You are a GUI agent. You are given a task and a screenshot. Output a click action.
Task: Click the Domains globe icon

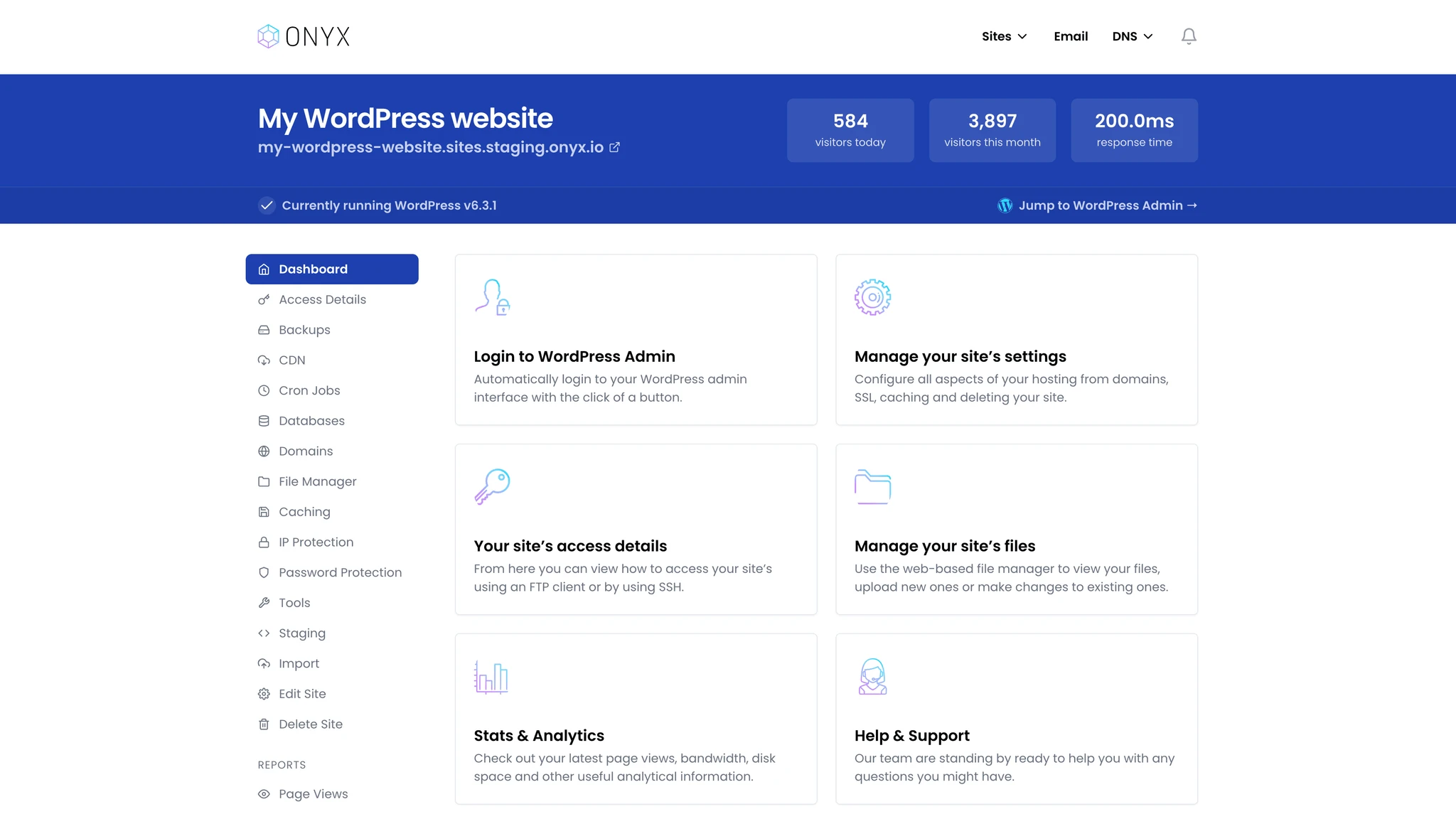pos(264,451)
